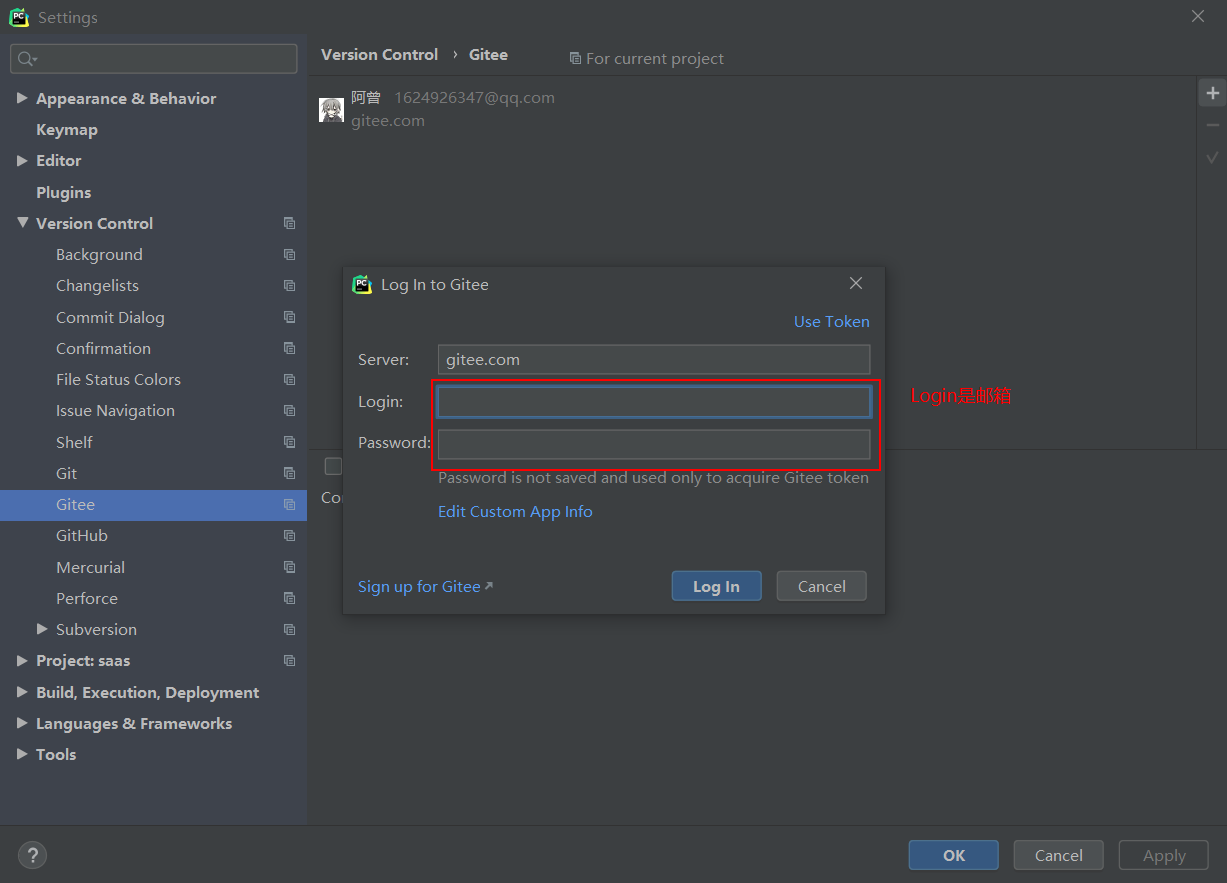Click the settings search box
Viewport: 1227px width, 883px height.
(154, 59)
